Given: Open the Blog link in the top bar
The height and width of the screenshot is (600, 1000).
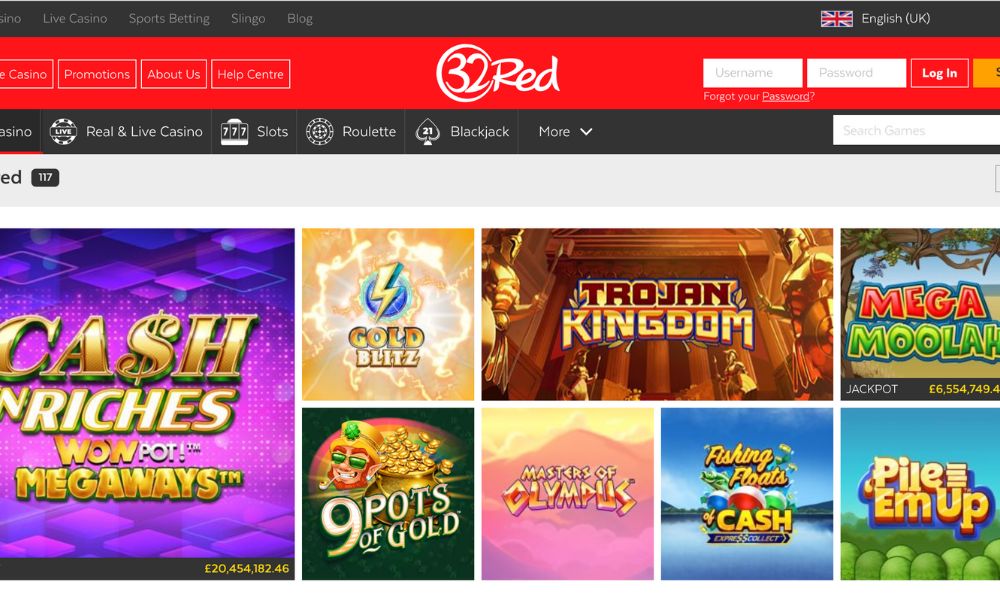Looking at the screenshot, I should coord(300,18).
